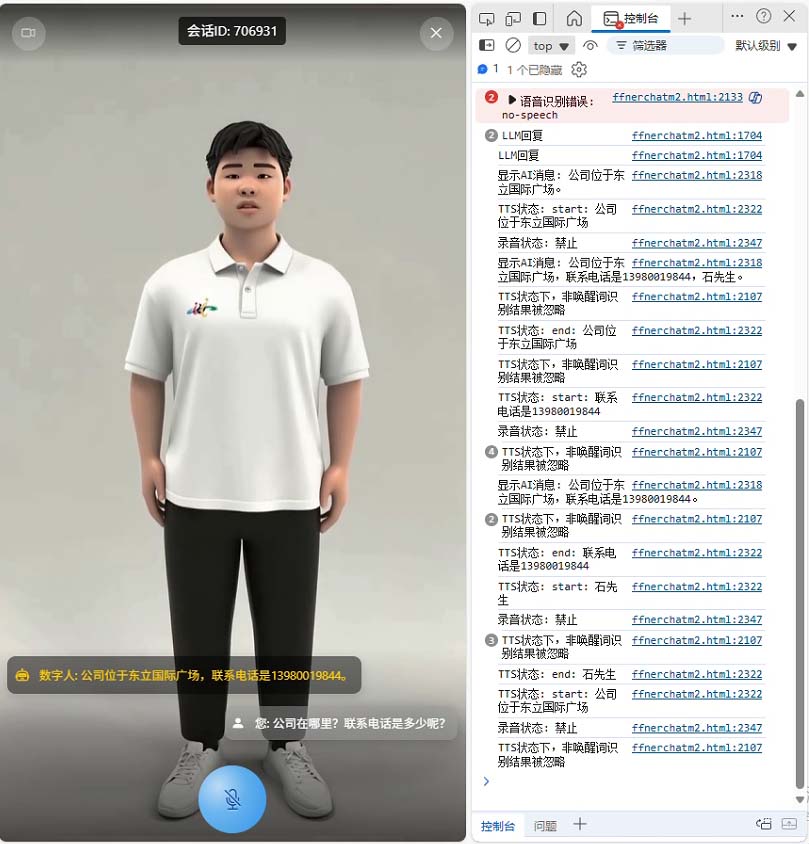Open console settings gear icon
The image size is (809, 844).
(x=579, y=70)
